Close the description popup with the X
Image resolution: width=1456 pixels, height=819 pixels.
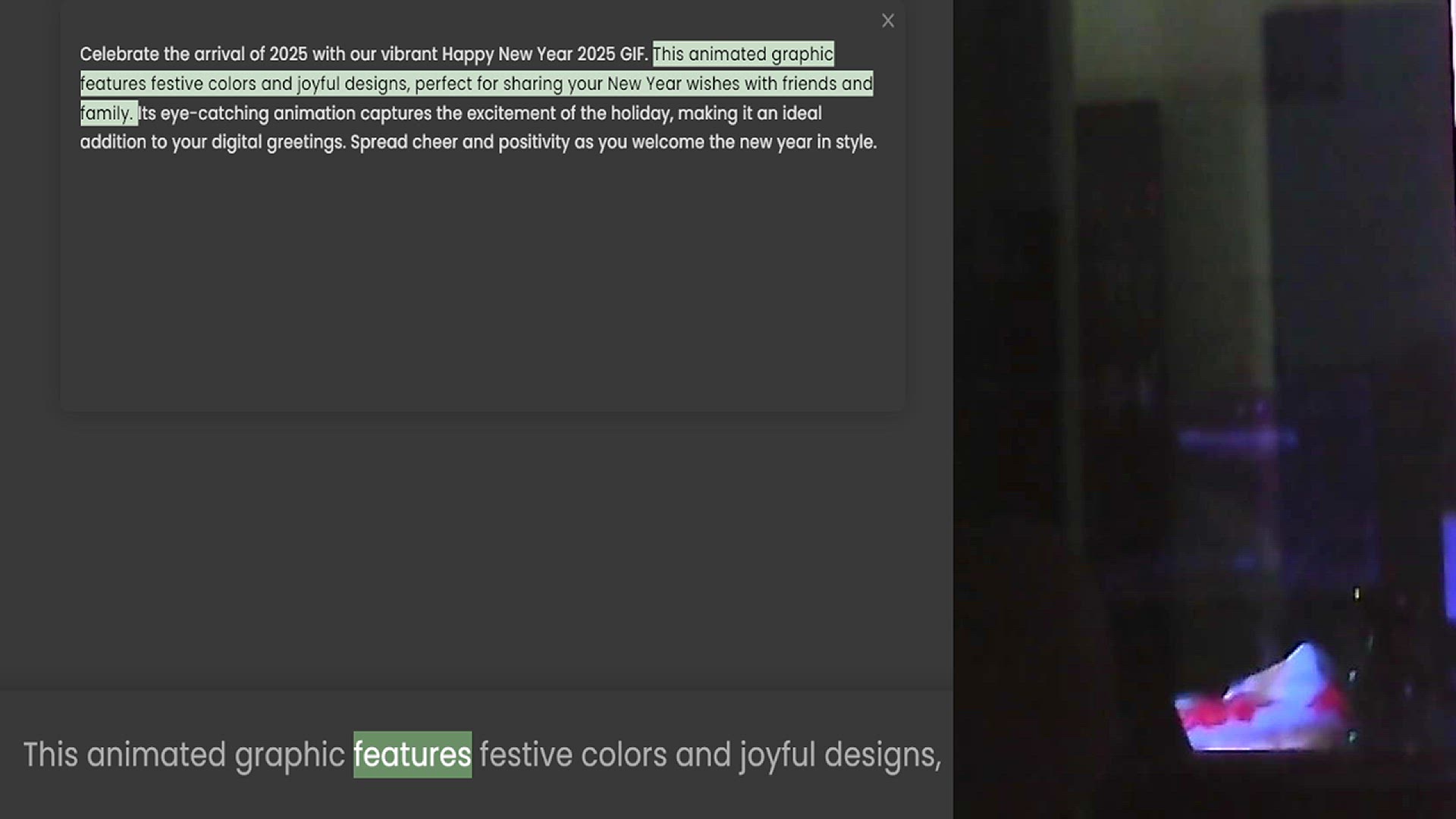point(887,21)
